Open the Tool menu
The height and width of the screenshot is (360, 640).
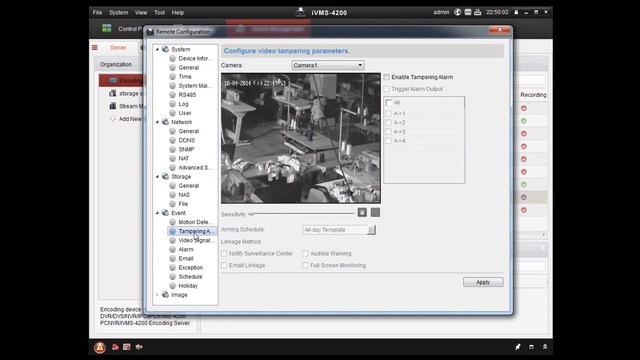tap(159, 13)
